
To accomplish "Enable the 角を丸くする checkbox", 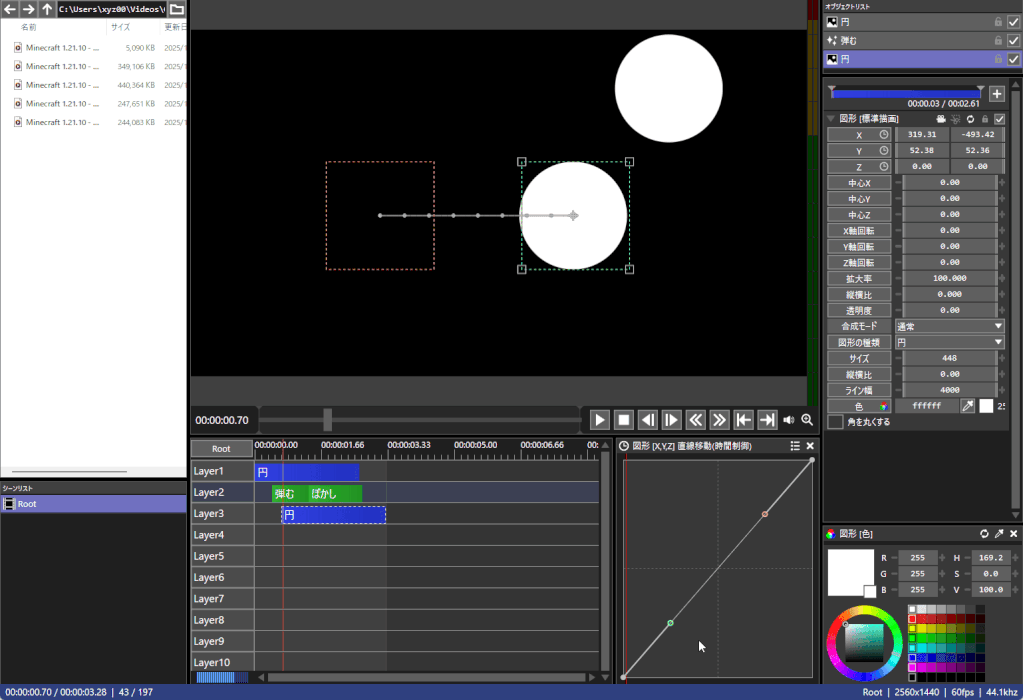I will click(835, 422).
